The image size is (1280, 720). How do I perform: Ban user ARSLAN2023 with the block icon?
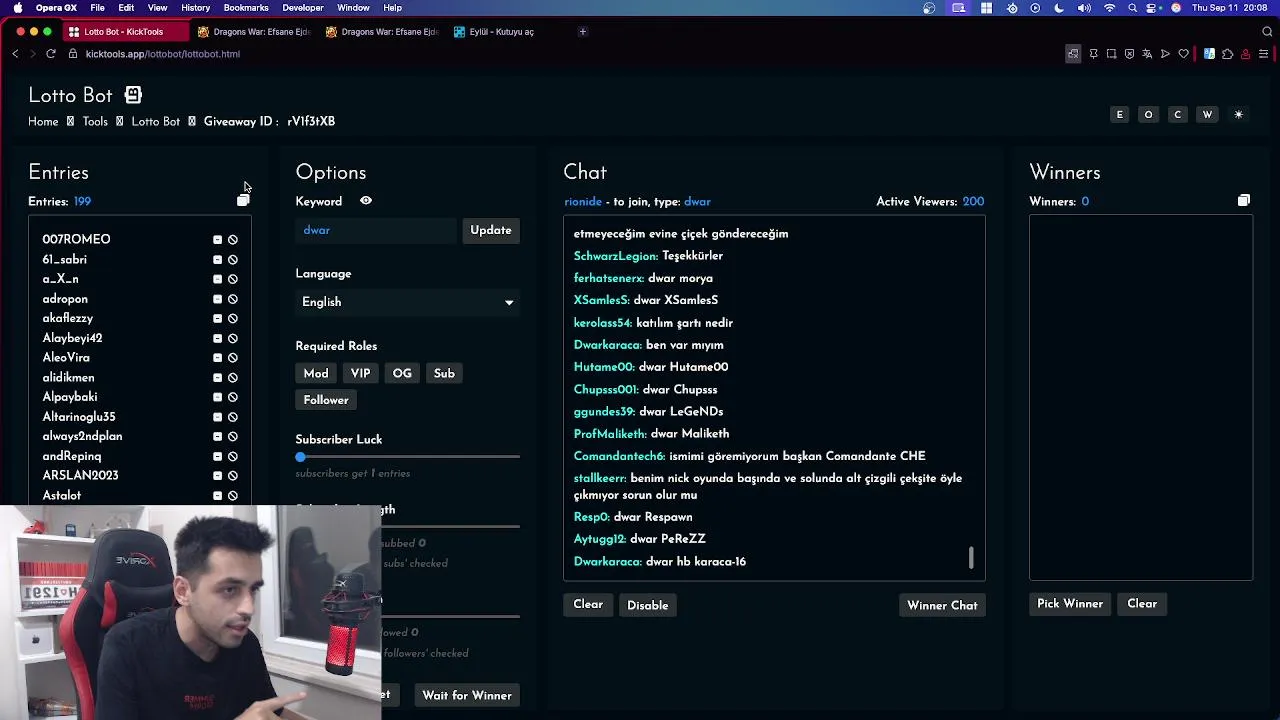[233, 476]
